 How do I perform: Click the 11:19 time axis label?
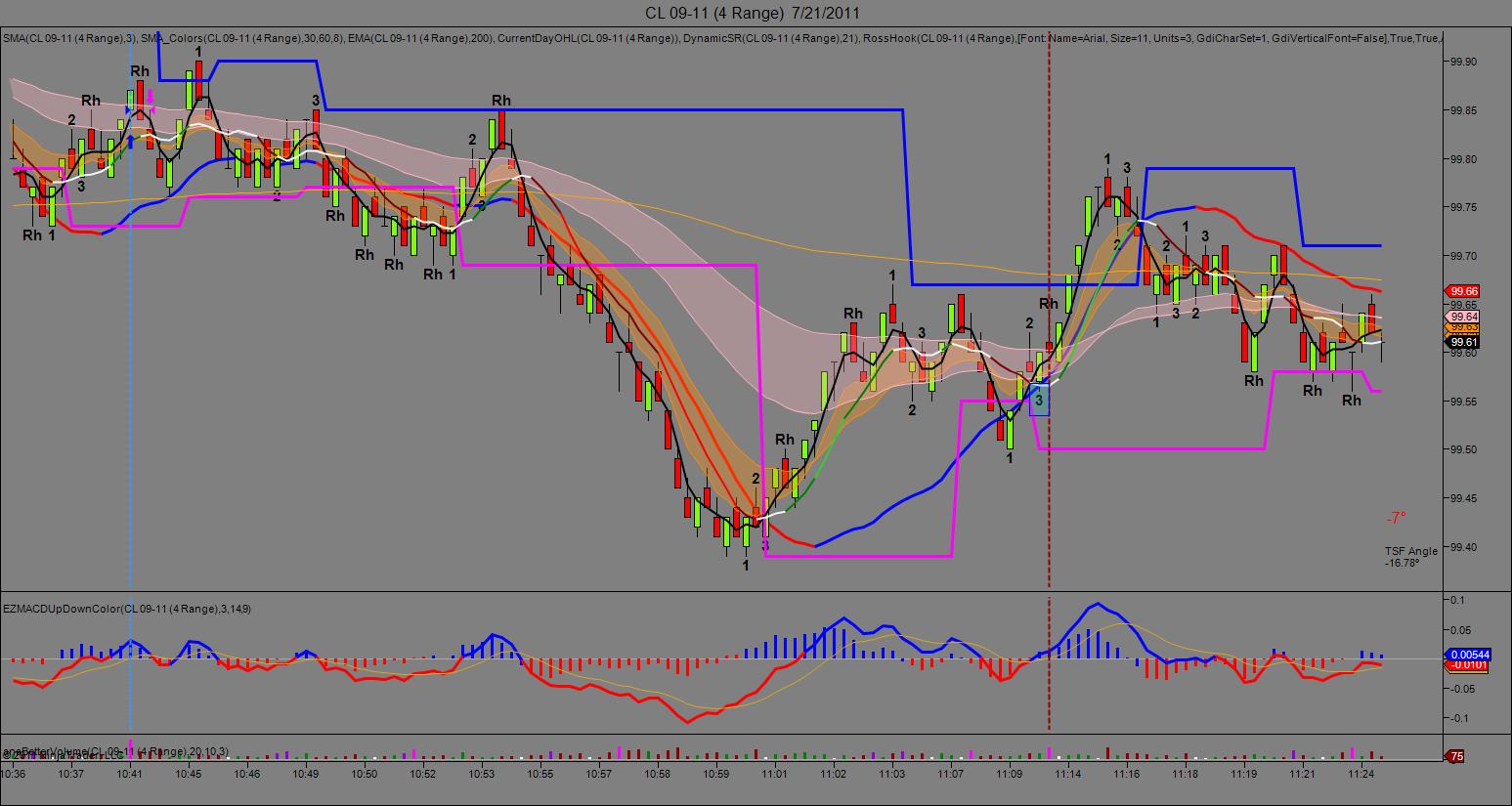1244,774
